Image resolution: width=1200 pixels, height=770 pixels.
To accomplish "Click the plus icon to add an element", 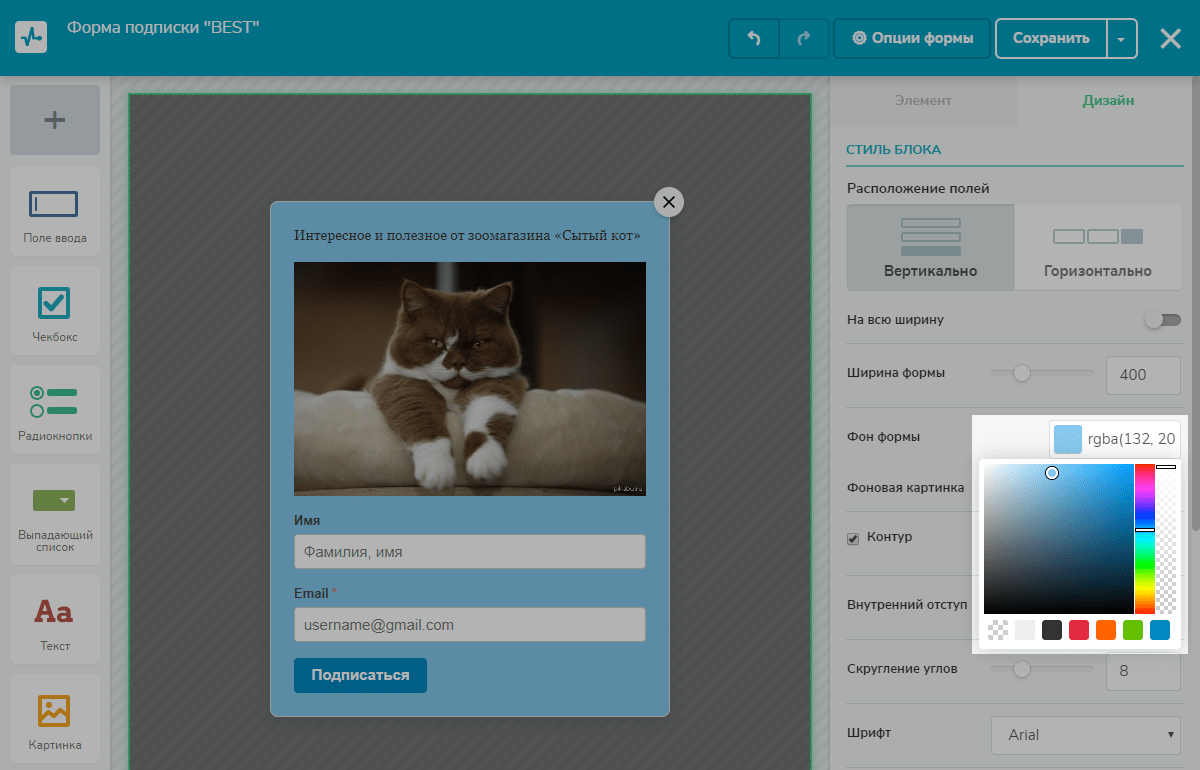I will [x=55, y=120].
